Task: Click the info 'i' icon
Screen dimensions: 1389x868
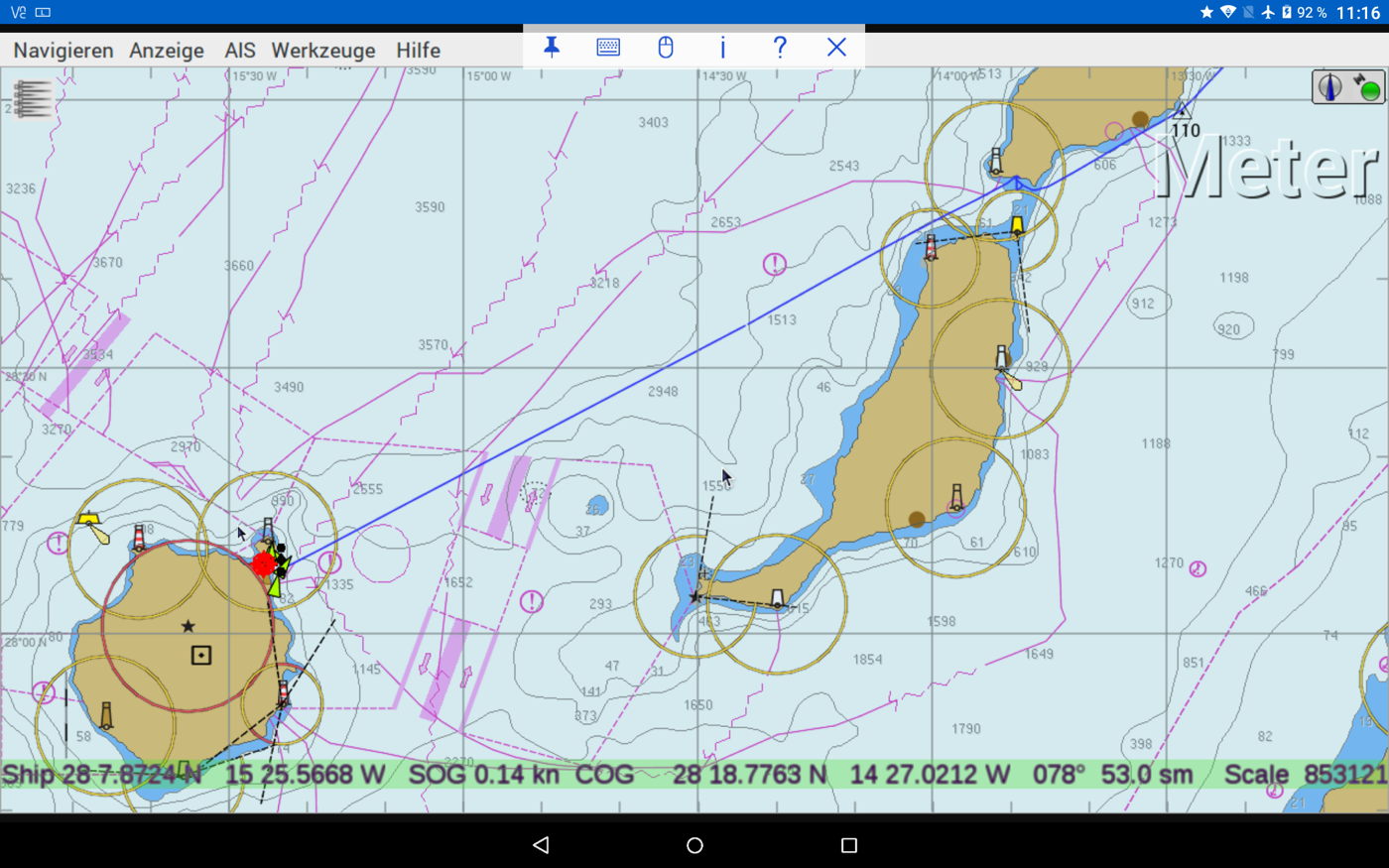Action: click(722, 47)
